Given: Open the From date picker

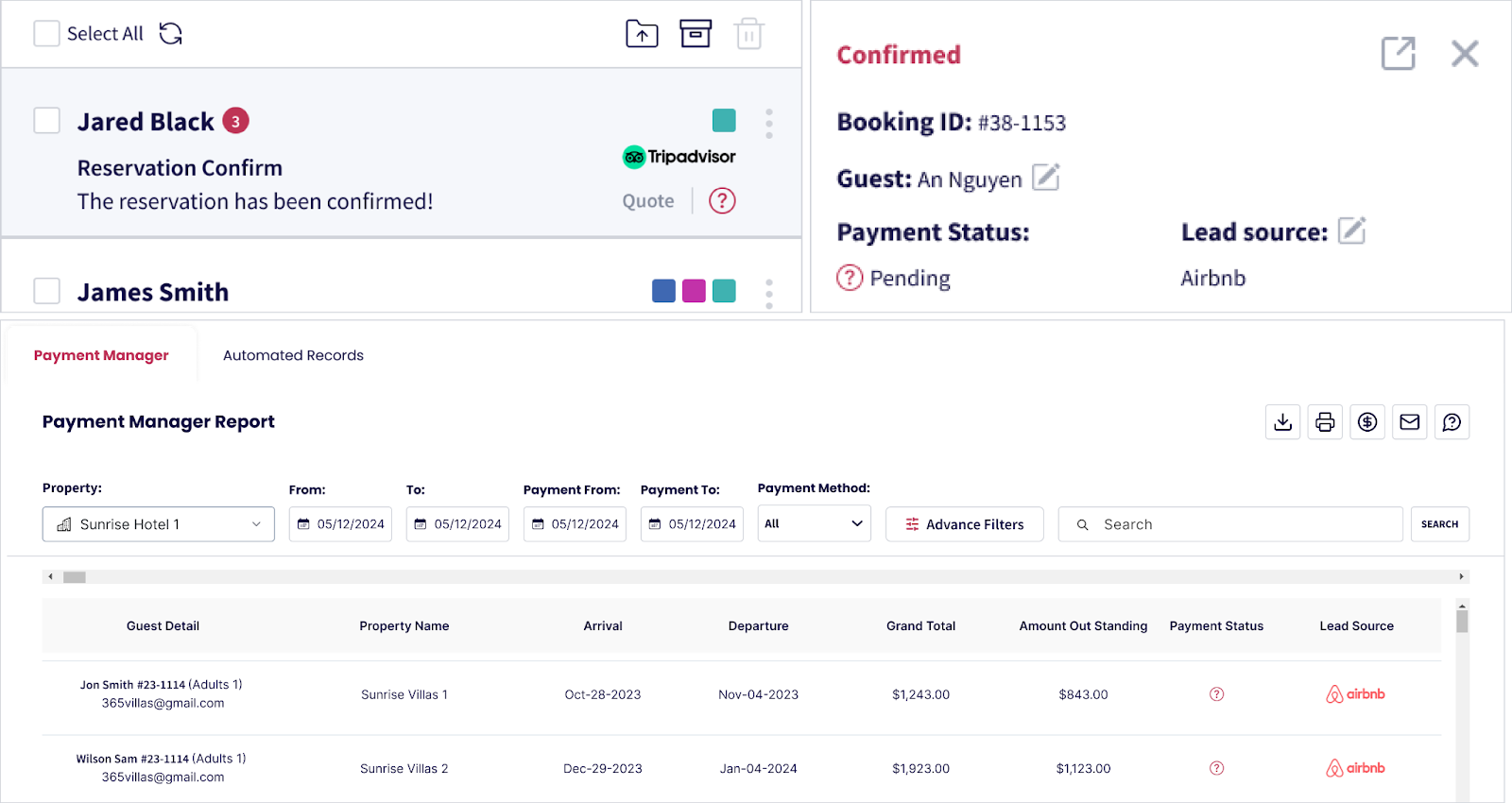Looking at the screenshot, I should pos(340,524).
